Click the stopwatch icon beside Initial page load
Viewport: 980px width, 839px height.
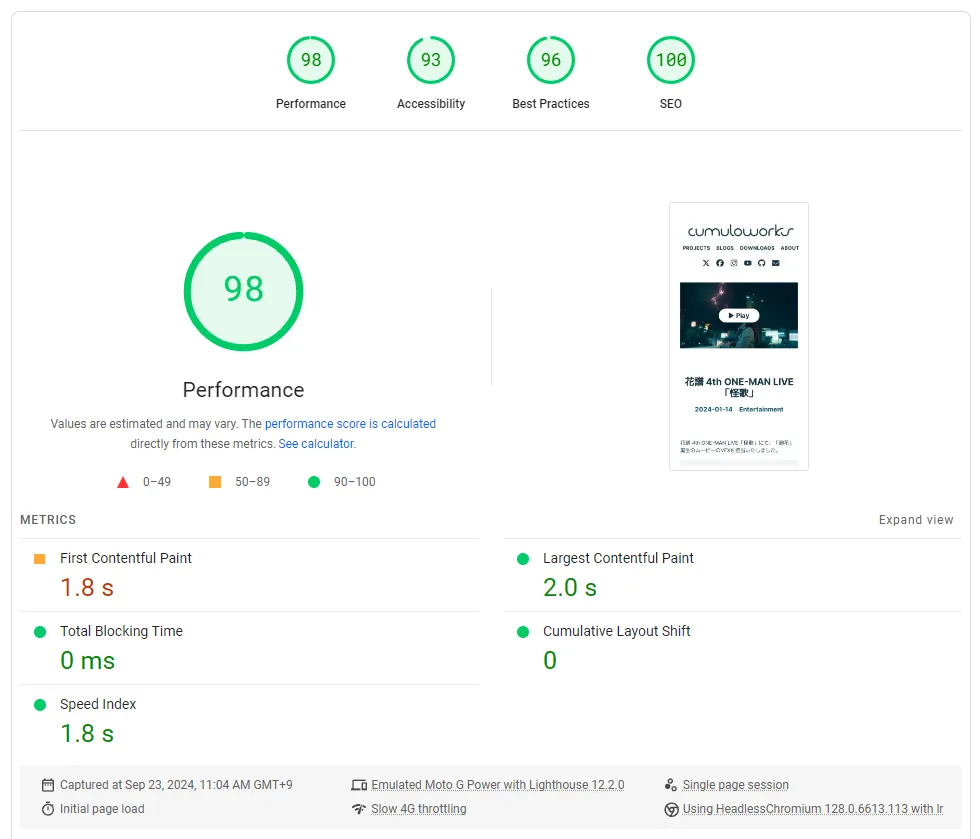click(x=48, y=809)
